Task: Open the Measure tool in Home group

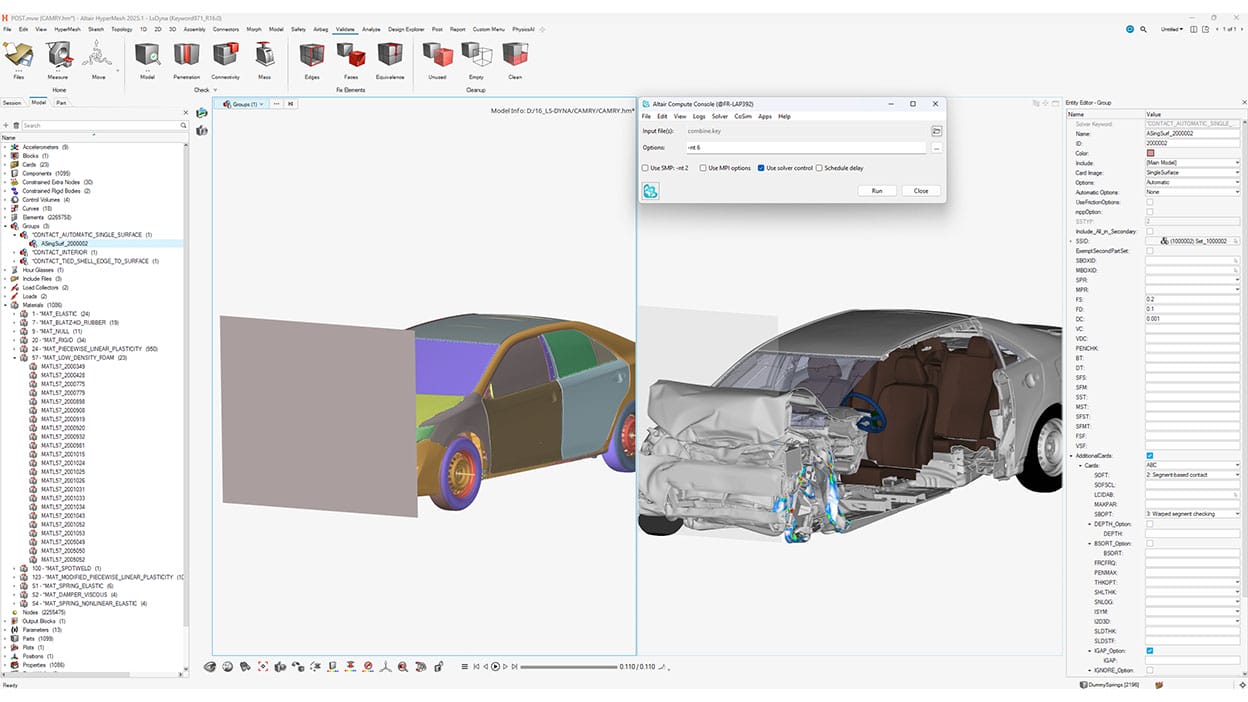Action: 58,60
